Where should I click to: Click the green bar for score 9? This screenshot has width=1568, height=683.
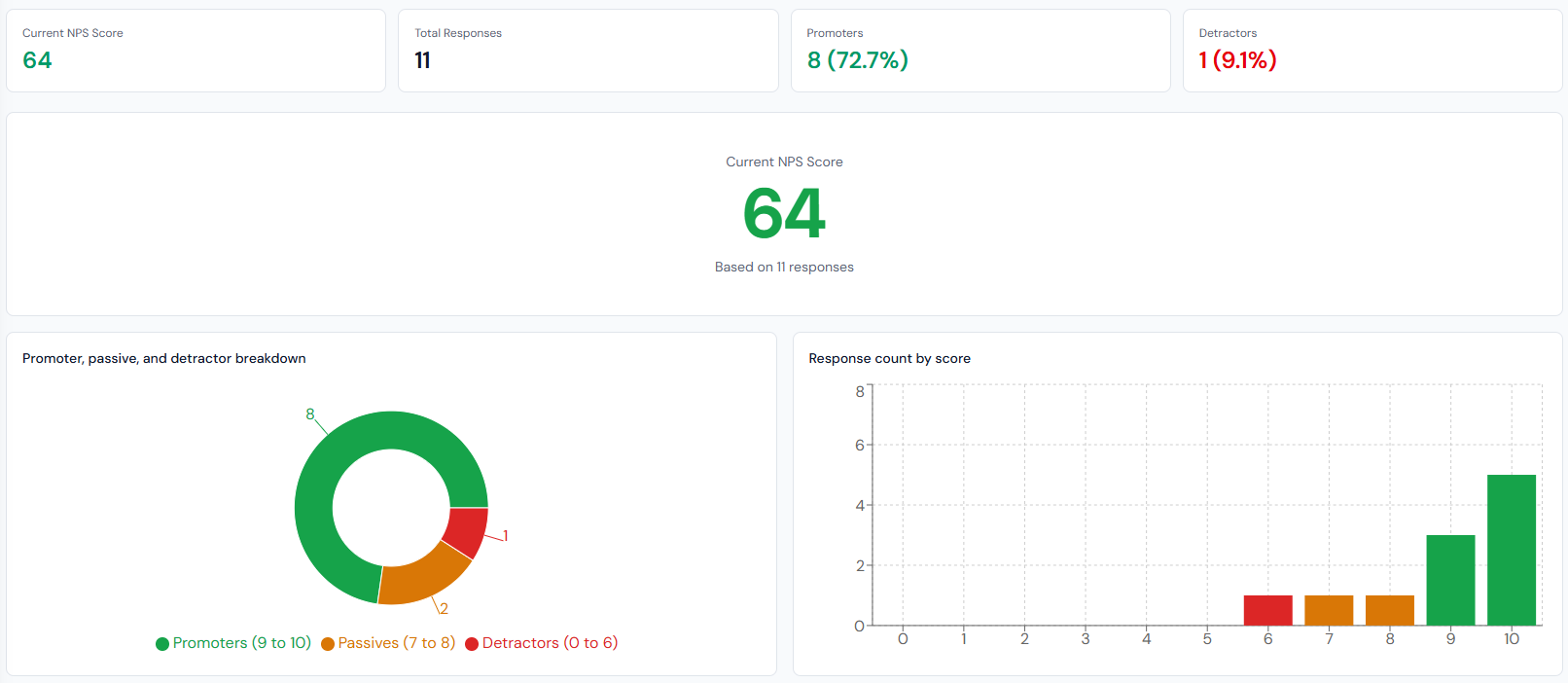point(1450,580)
